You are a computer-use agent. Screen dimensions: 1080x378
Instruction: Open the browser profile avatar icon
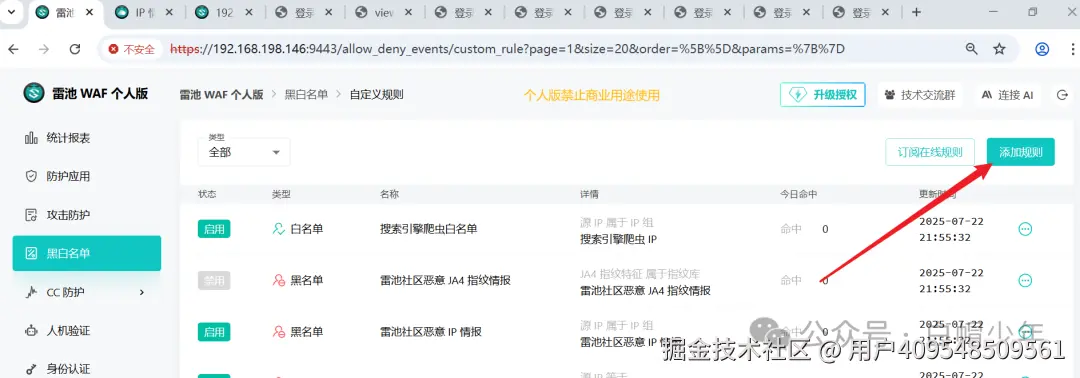pos(1042,49)
